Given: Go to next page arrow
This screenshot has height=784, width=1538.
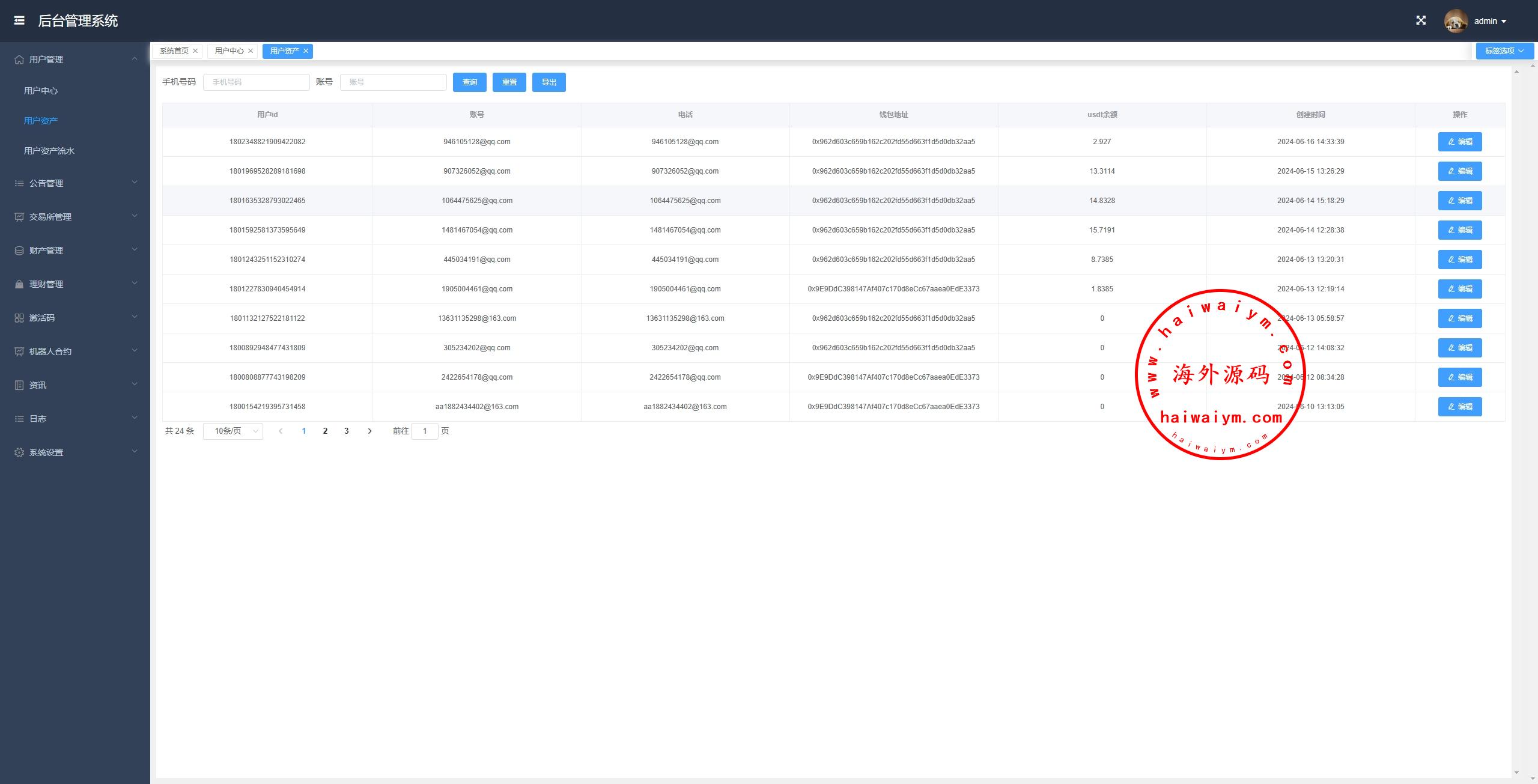Looking at the screenshot, I should tap(369, 431).
